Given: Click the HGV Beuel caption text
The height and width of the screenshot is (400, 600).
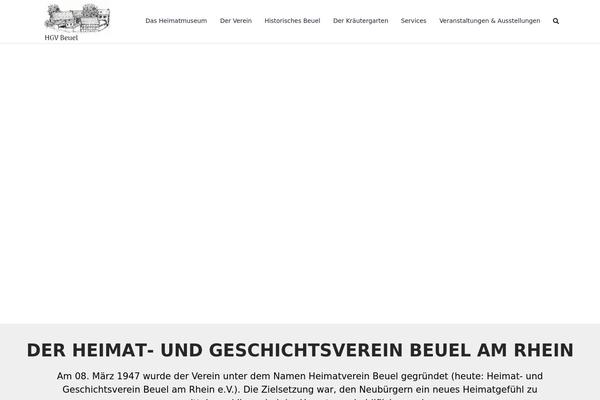Looking at the screenshot, I should click(x=61, y=38).
